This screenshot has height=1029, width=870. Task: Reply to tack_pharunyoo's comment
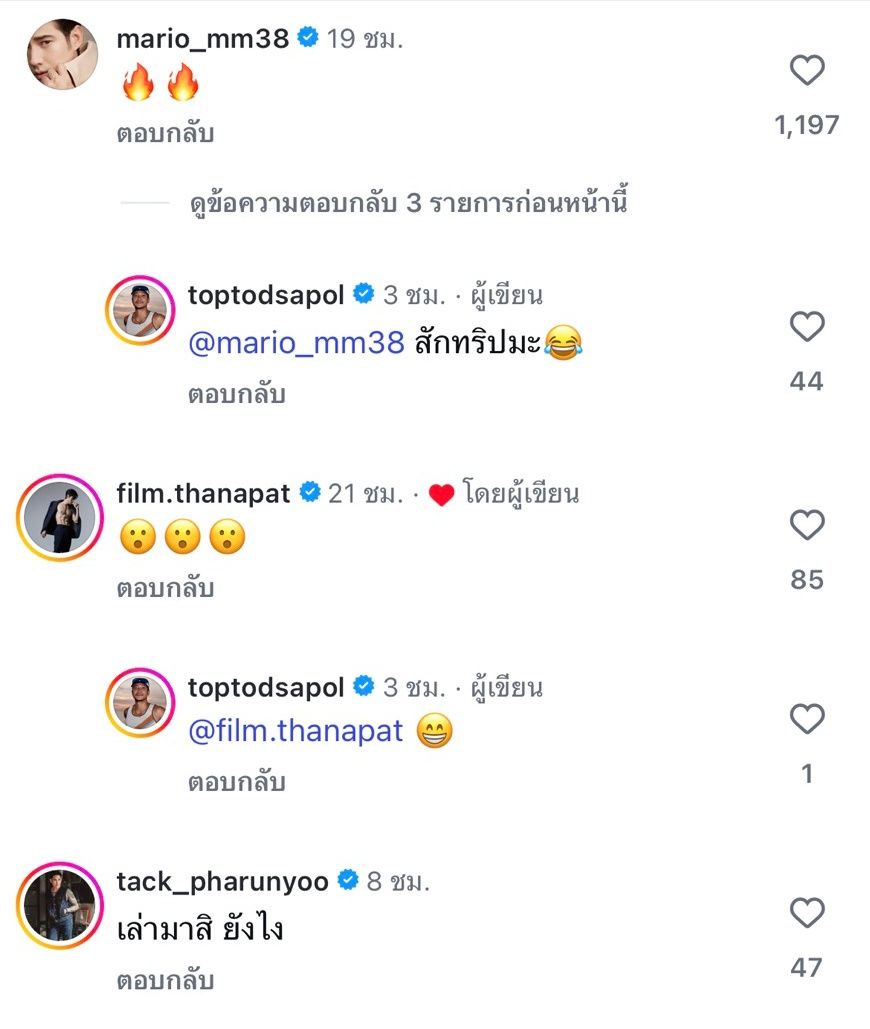tap(165, 981)
